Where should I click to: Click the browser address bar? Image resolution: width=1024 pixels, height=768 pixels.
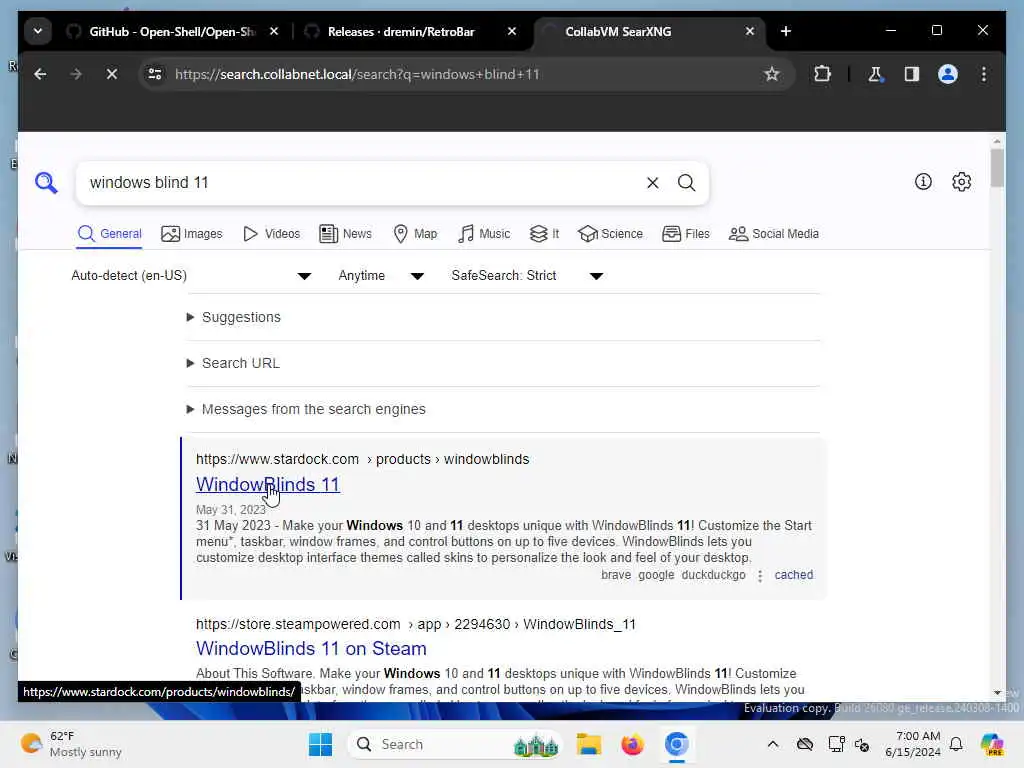click(x=457, y=74)
